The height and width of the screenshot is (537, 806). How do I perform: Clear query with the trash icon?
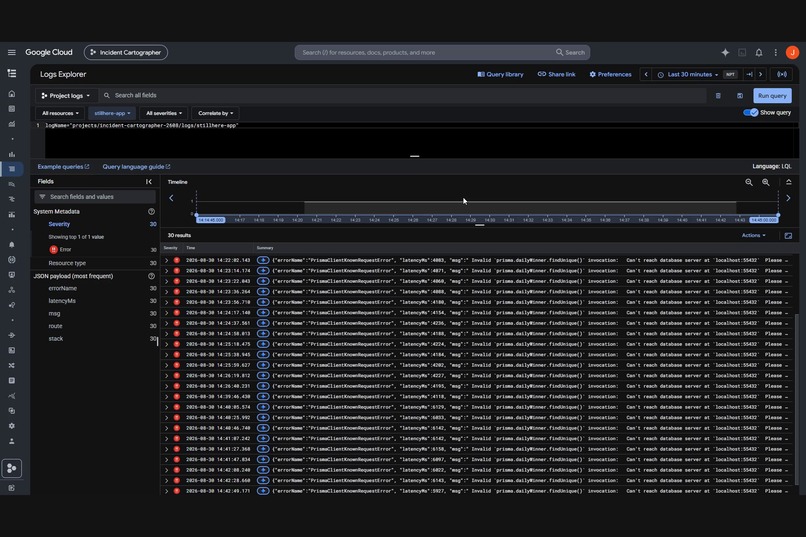coord(718,96)
